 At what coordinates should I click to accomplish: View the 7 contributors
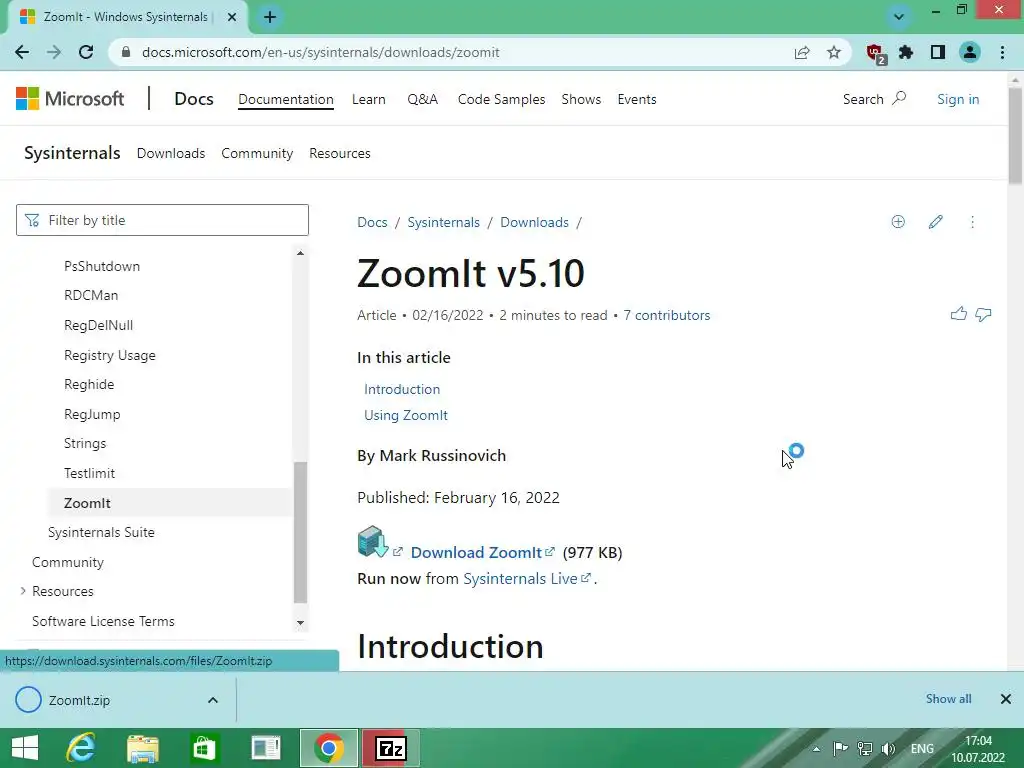click(x=666, y=315)
